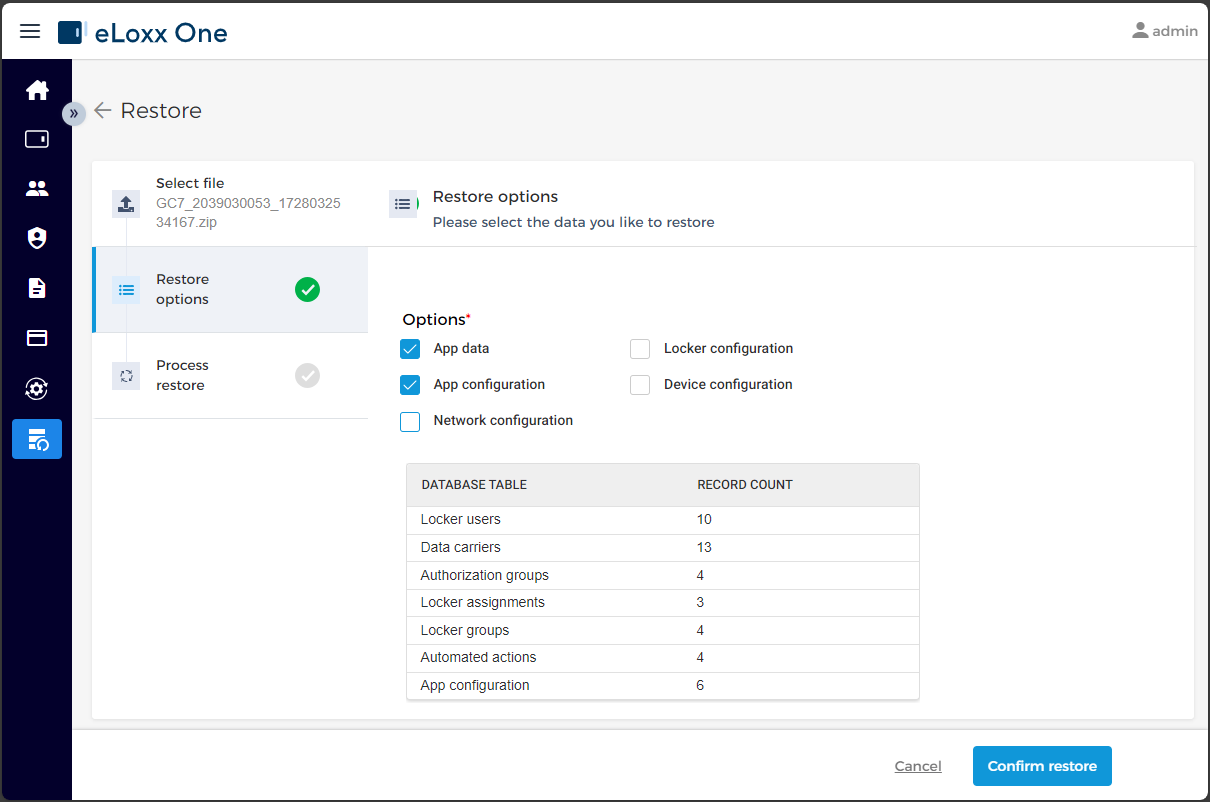Open the gear settings icon in sidebar
The height and width of the screenshot is (802, 1210).
37,389
